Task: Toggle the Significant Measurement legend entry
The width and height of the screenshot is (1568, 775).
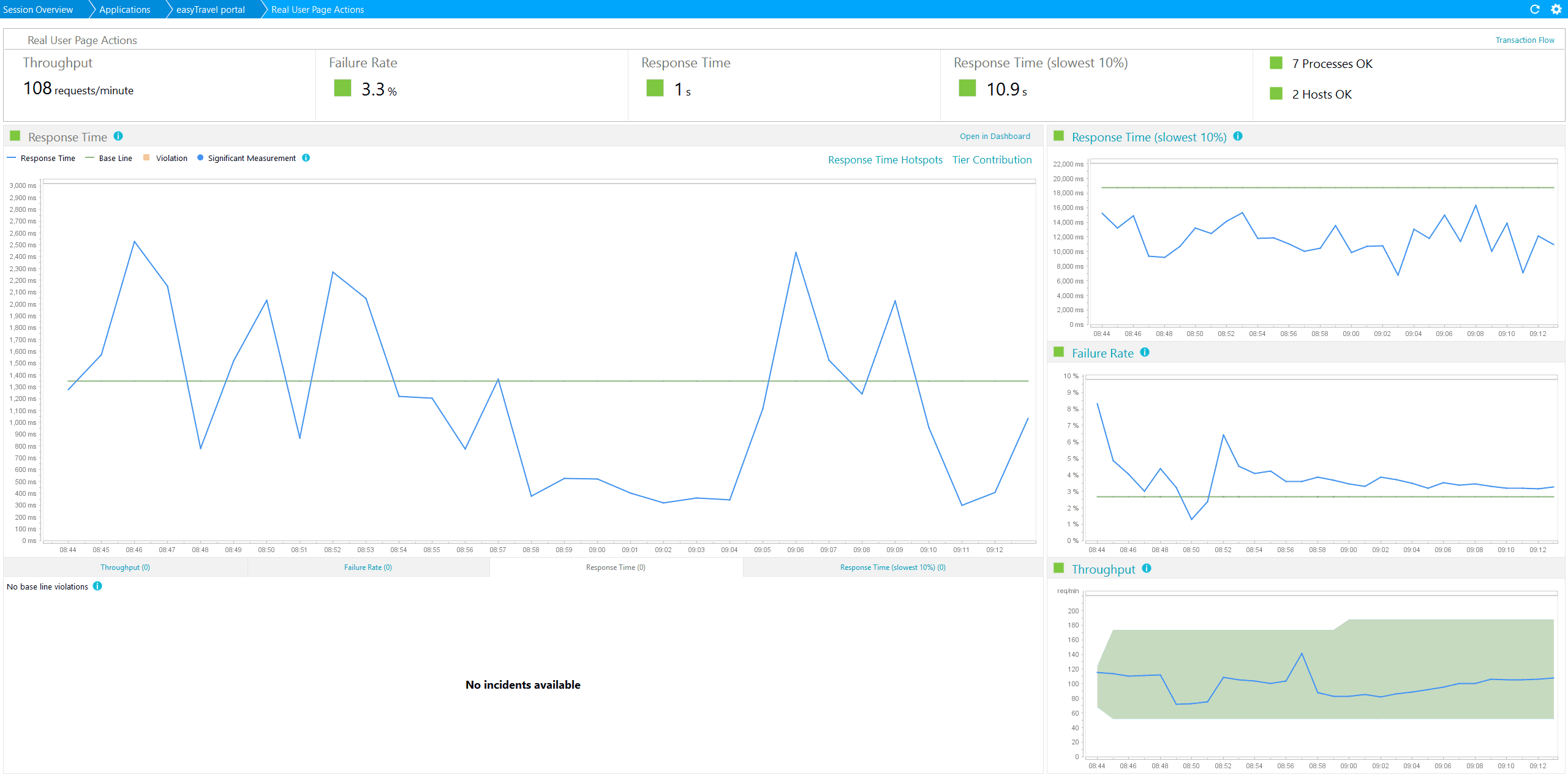Action: (x=247, y=158)
